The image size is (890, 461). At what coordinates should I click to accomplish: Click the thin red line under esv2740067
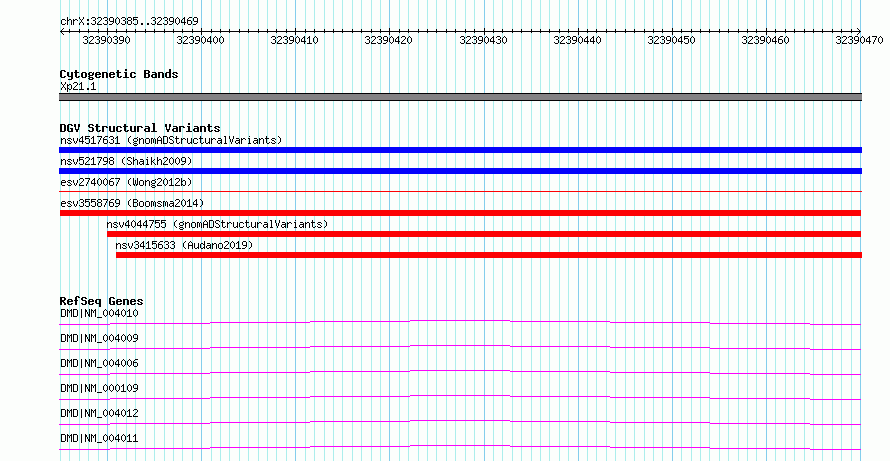tap(460, 192)
